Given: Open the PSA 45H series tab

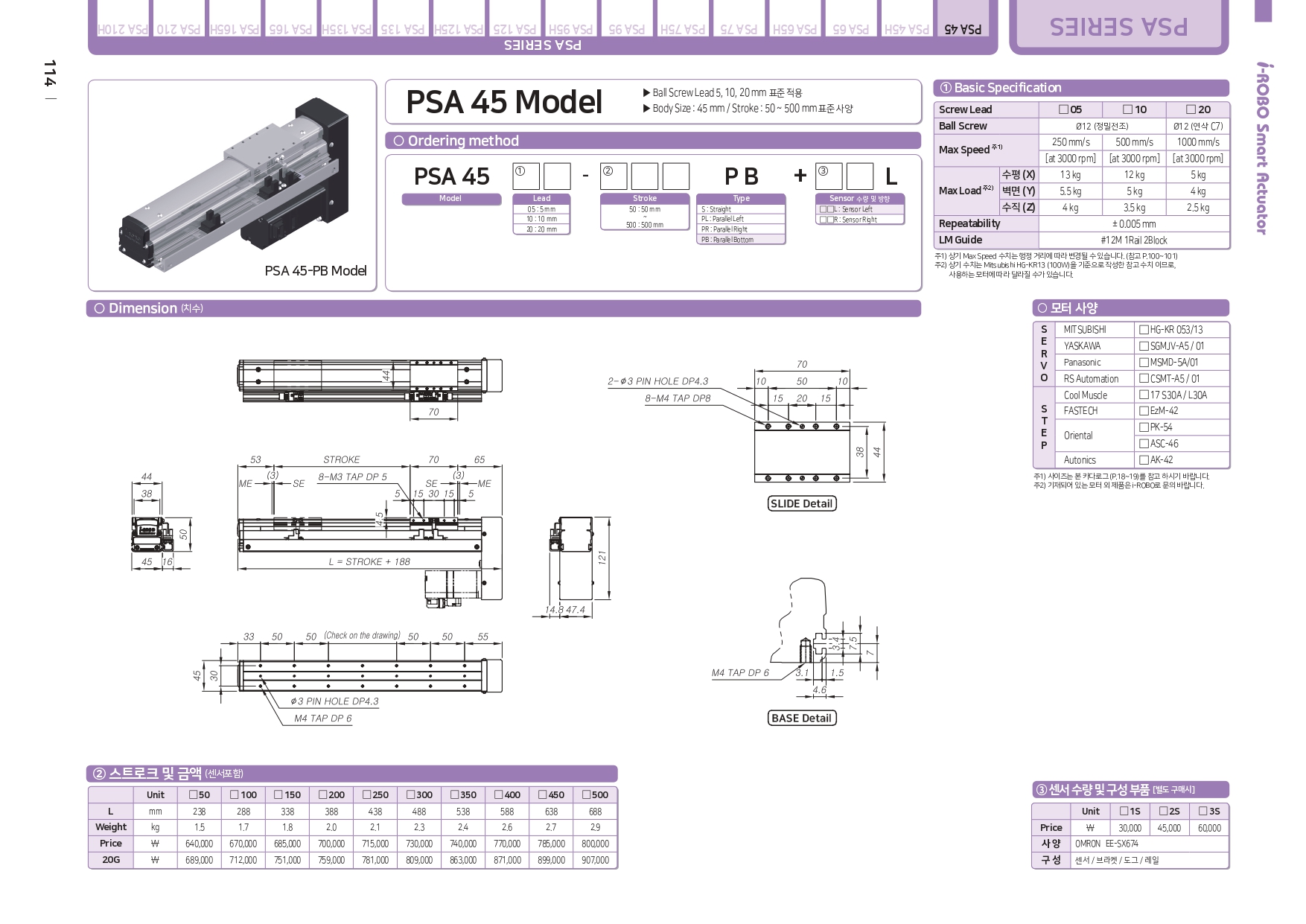Looking at the screenshot, I should [907, 20].
